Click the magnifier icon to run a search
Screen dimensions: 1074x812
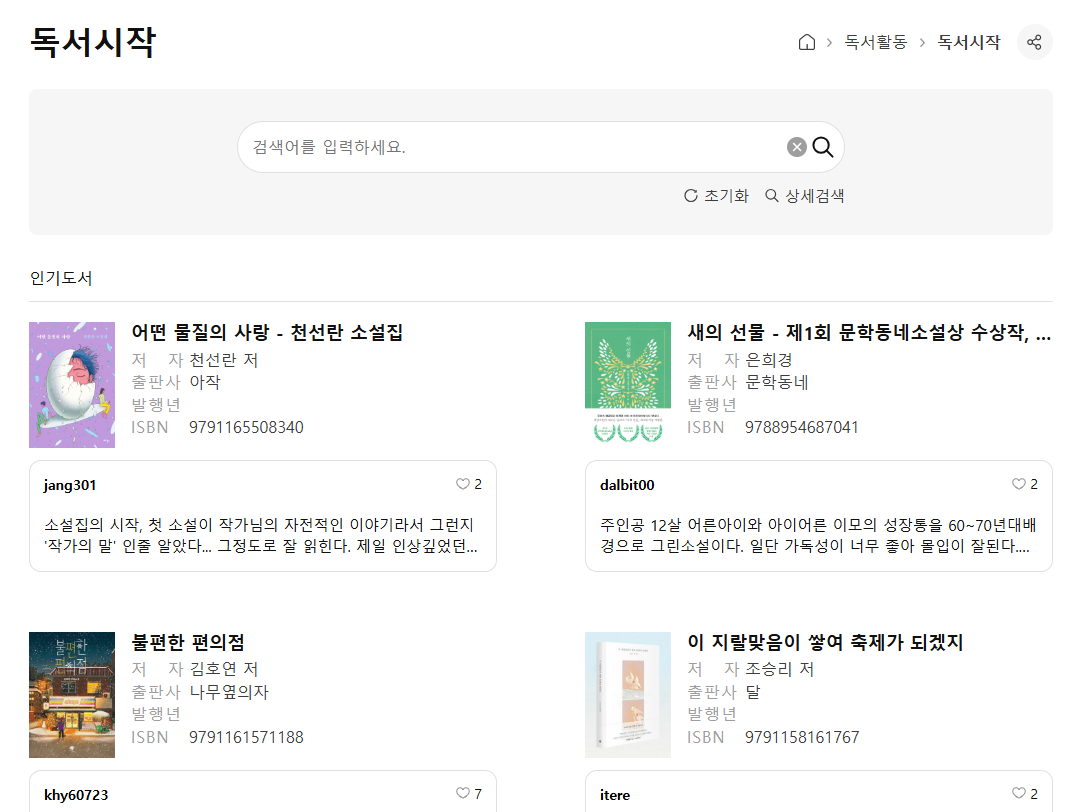pyautogui.click(x=822, y=147)
